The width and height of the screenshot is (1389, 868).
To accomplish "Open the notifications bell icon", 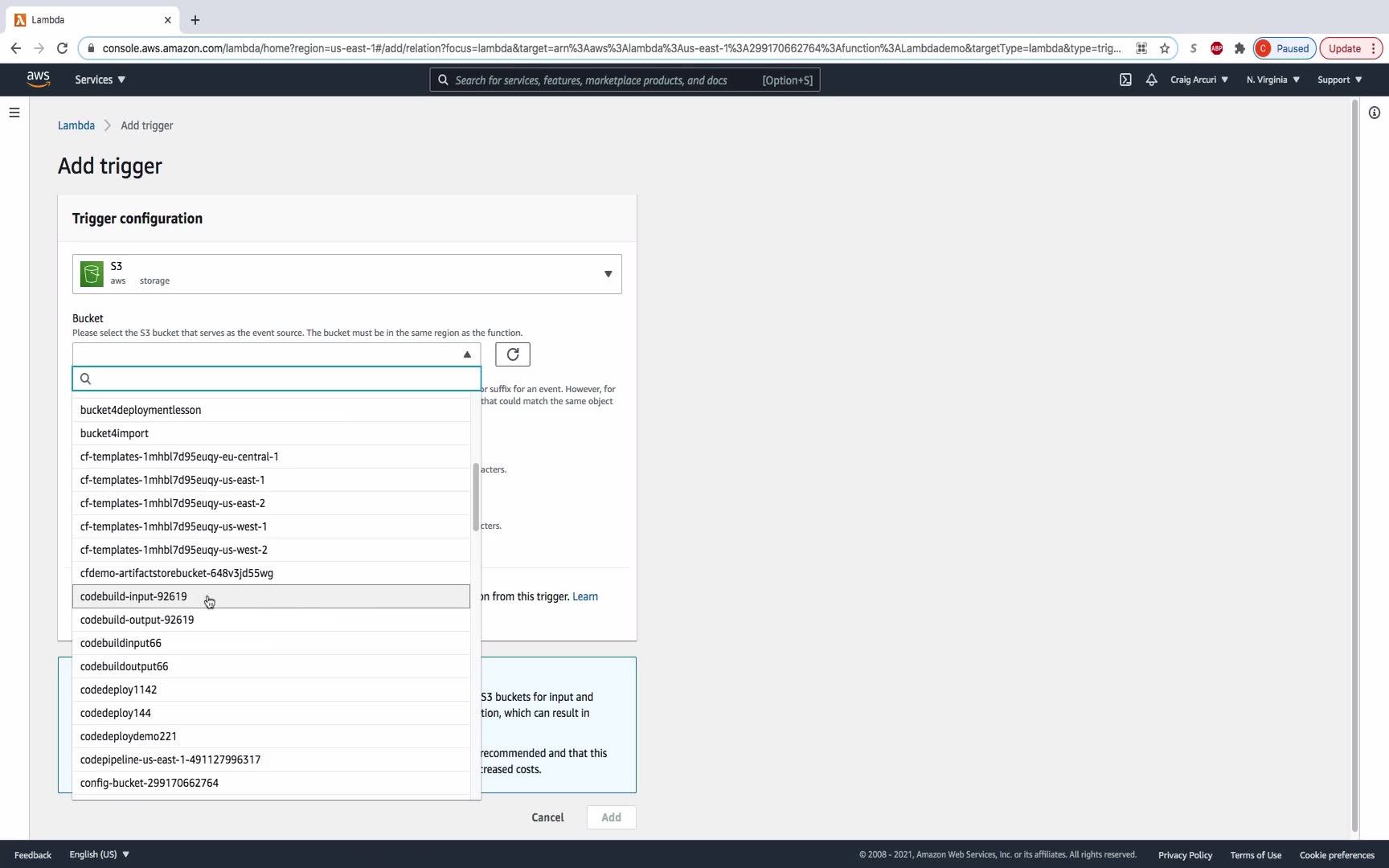I will 1151,80.
